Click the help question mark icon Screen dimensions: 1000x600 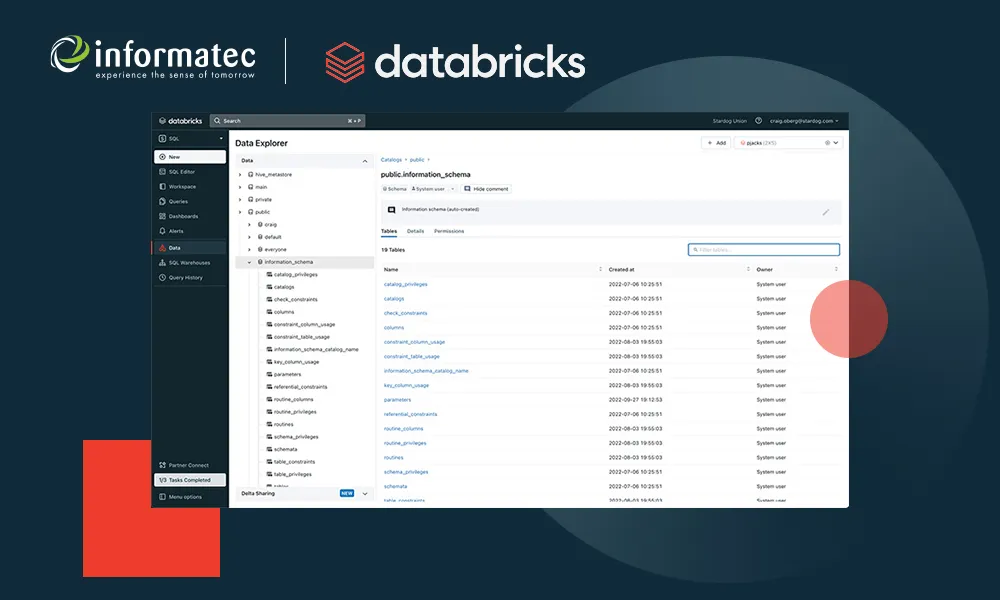[758, 121]
